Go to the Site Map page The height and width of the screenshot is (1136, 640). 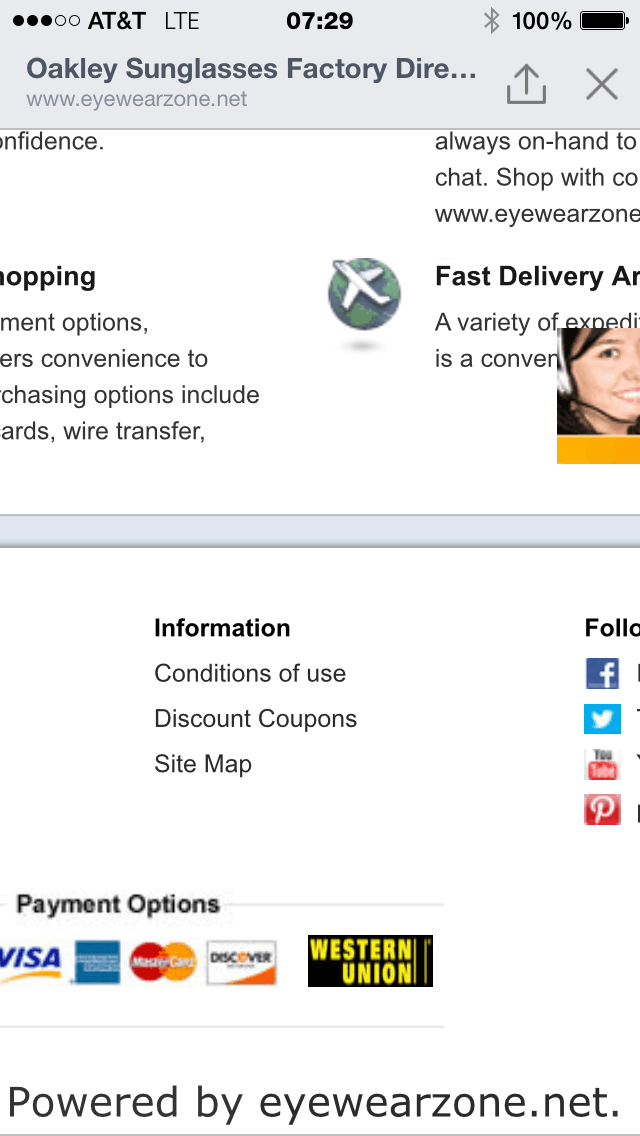[203, 764]
